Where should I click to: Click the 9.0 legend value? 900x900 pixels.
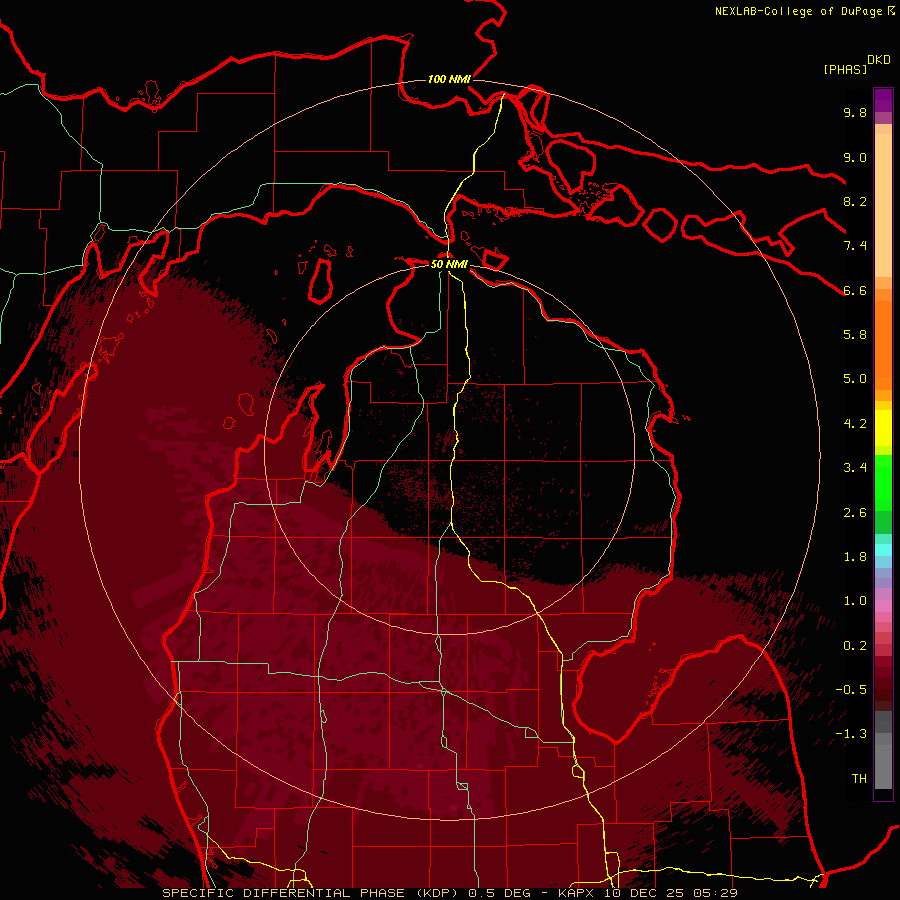[x=855, y=157]
